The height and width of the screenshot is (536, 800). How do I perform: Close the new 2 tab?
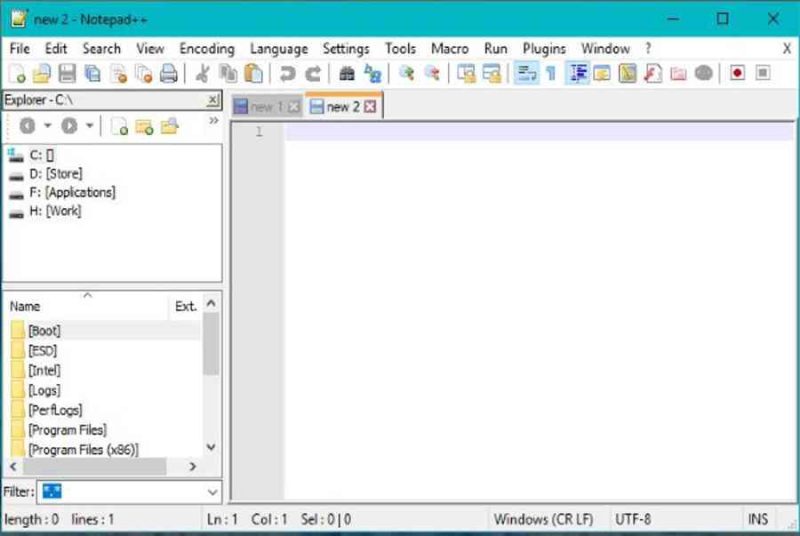(370, 107)
